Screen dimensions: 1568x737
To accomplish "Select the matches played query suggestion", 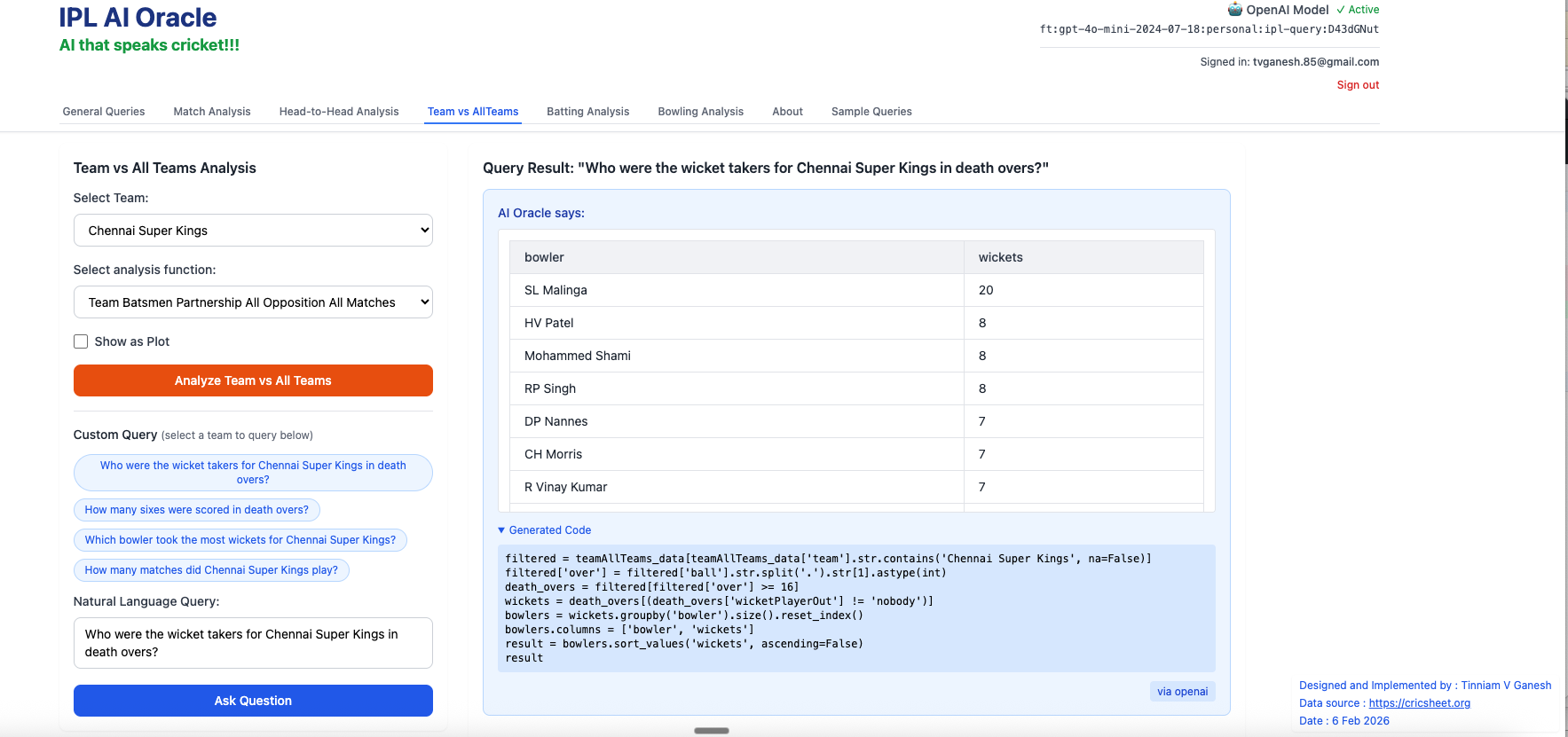I will pyautogui.click(x=211, y=570).
